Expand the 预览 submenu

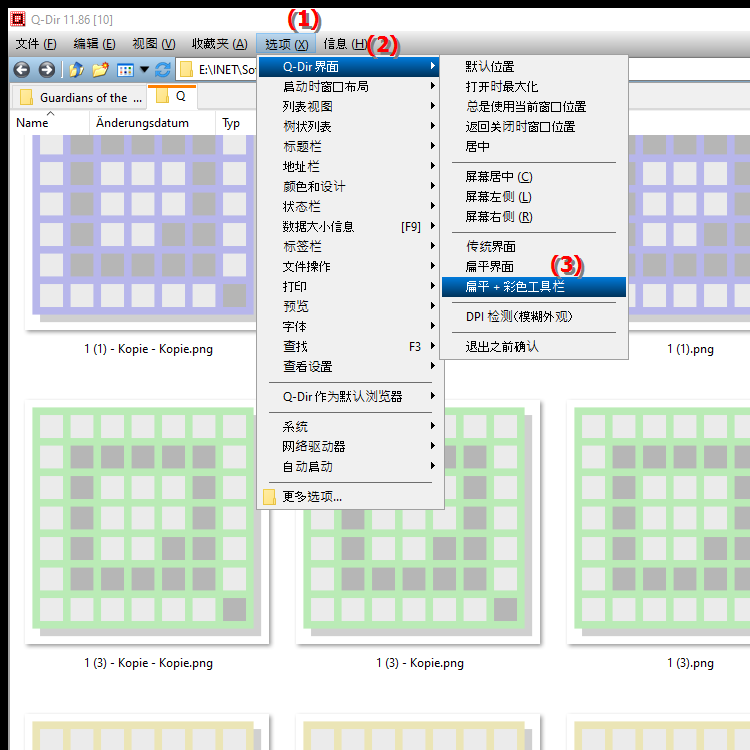(349, 307)
